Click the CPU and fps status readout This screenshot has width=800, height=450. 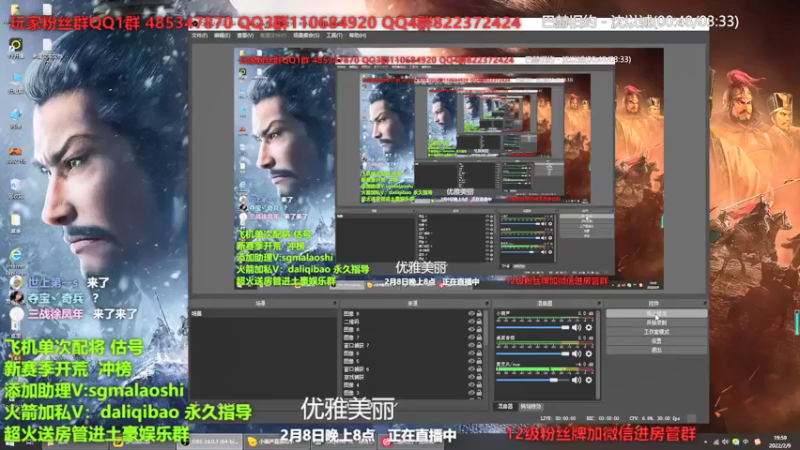click(655, 418)
